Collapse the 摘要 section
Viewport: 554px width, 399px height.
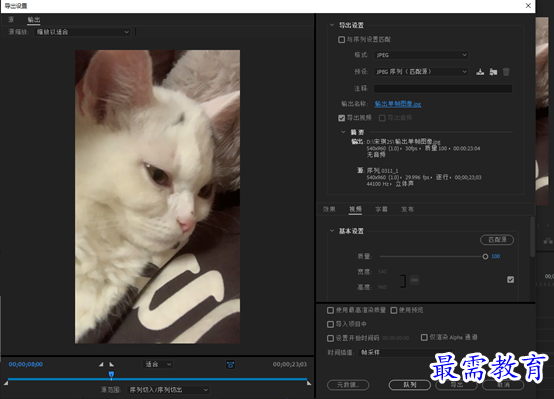pyautogui.click(x=343, y=132)
